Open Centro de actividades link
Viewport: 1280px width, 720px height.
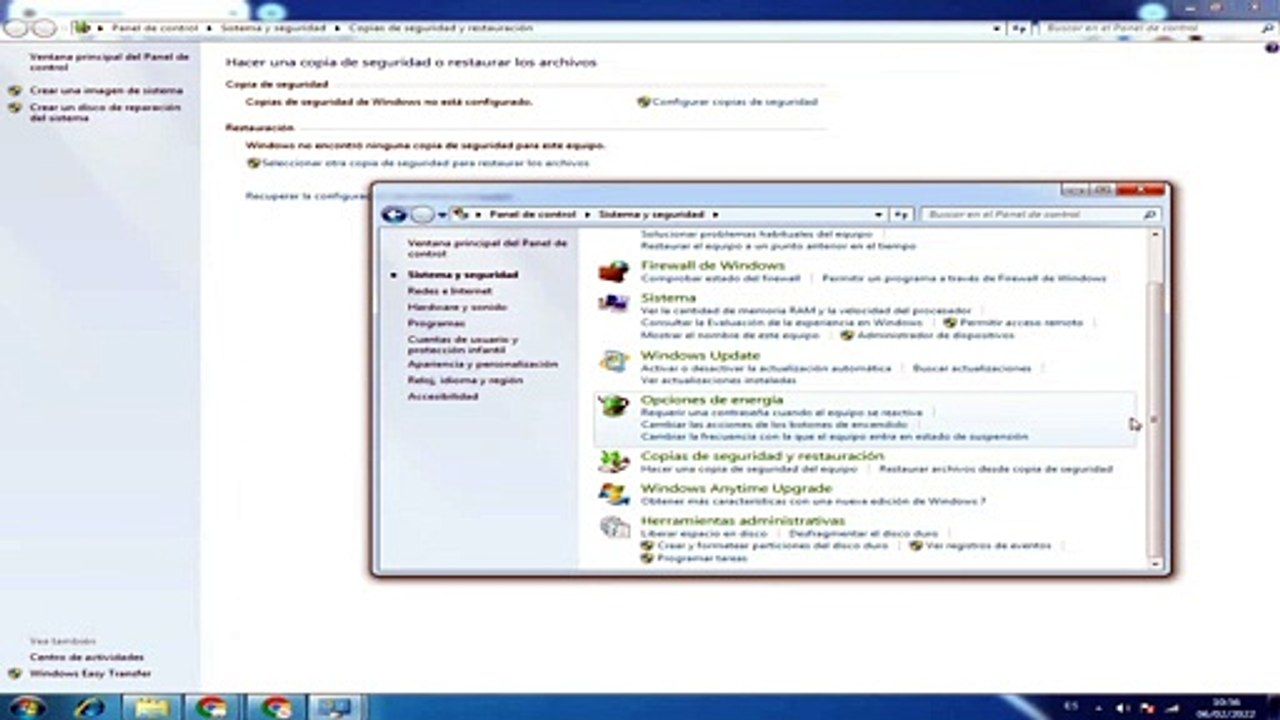(x=87, y=657)
